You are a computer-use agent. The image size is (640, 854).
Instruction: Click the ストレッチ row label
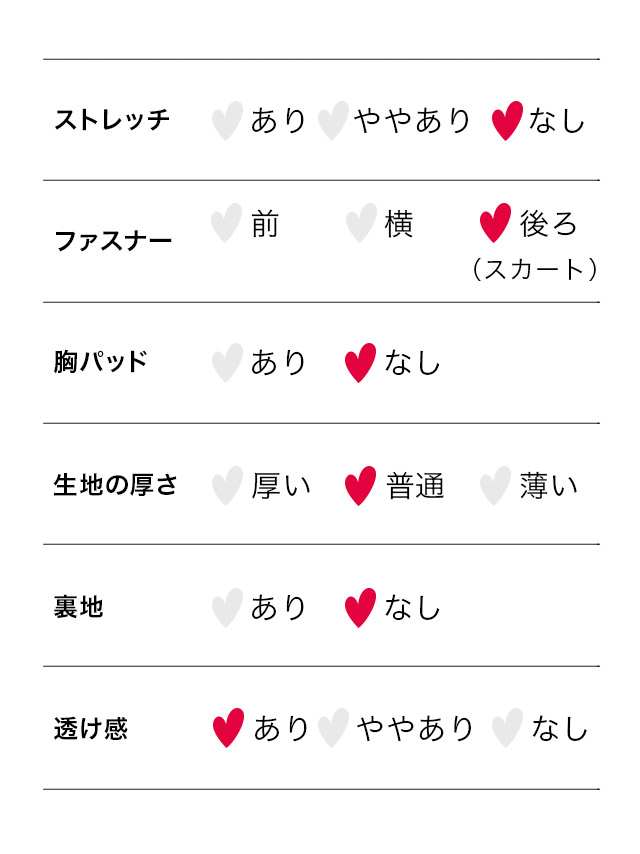pos(112,121)
